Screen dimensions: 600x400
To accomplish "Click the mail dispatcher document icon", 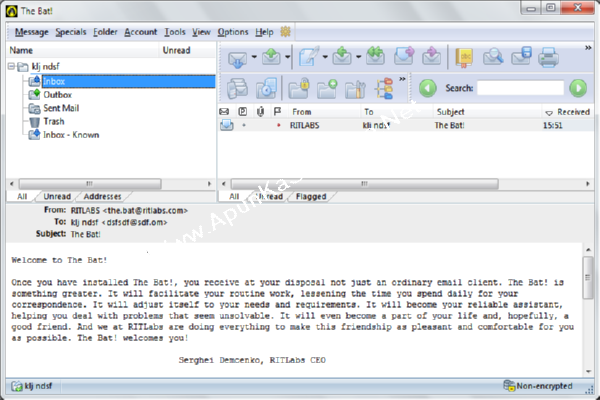I will [x=266, y=88].
